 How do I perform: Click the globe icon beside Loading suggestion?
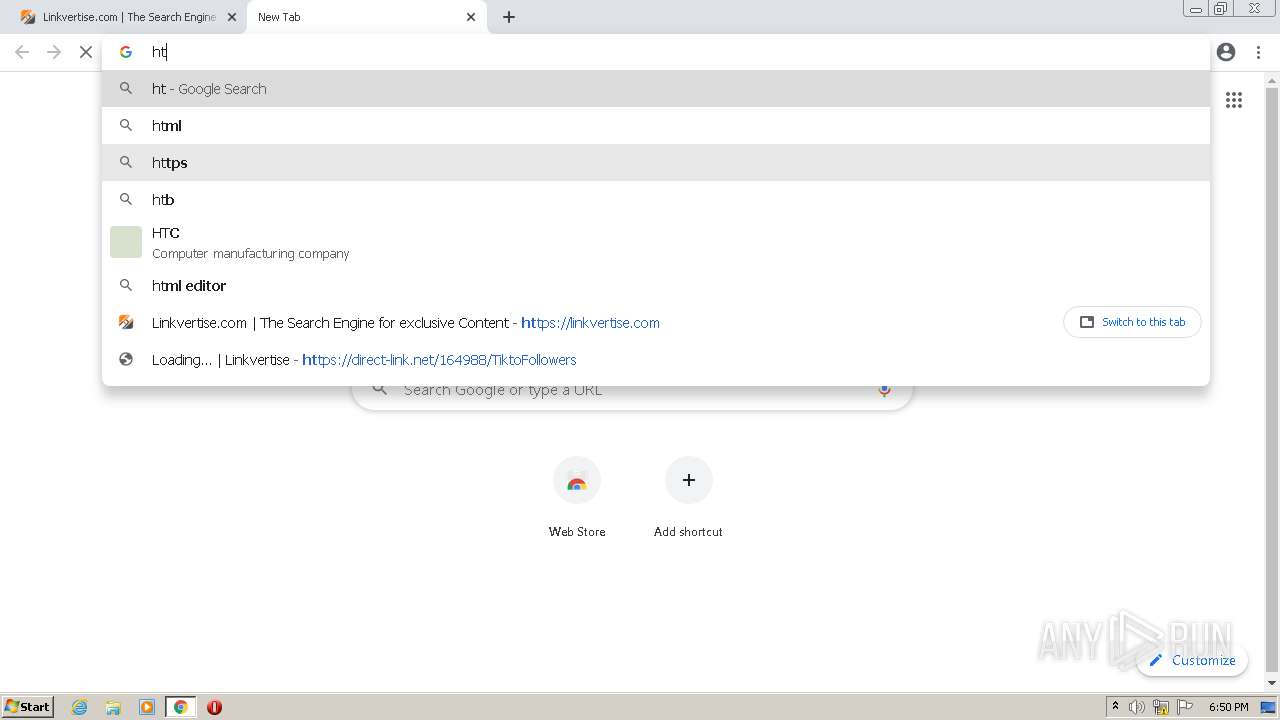[x=126, y=359]
